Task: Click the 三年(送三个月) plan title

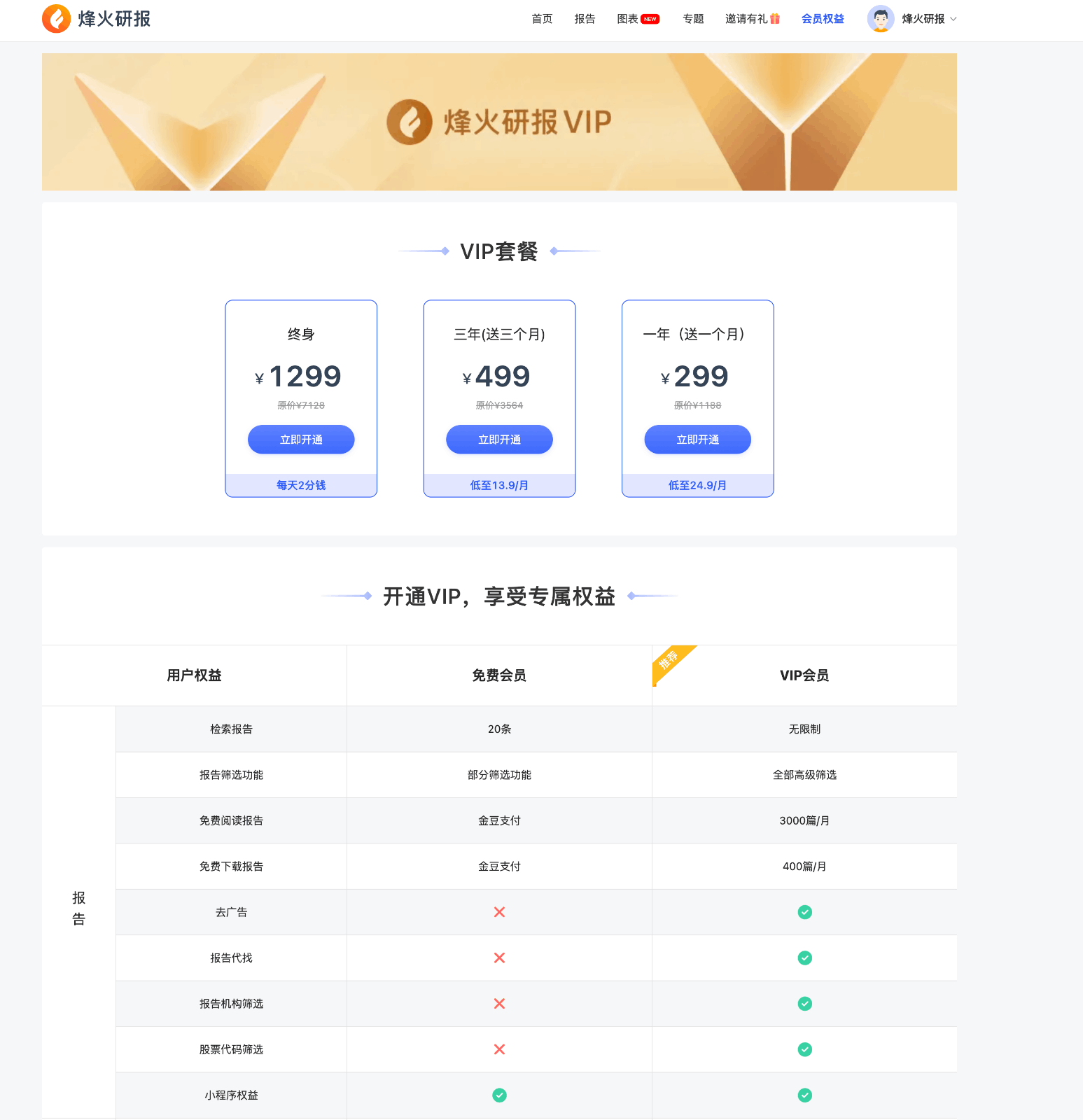Action: tap(499, 335)
